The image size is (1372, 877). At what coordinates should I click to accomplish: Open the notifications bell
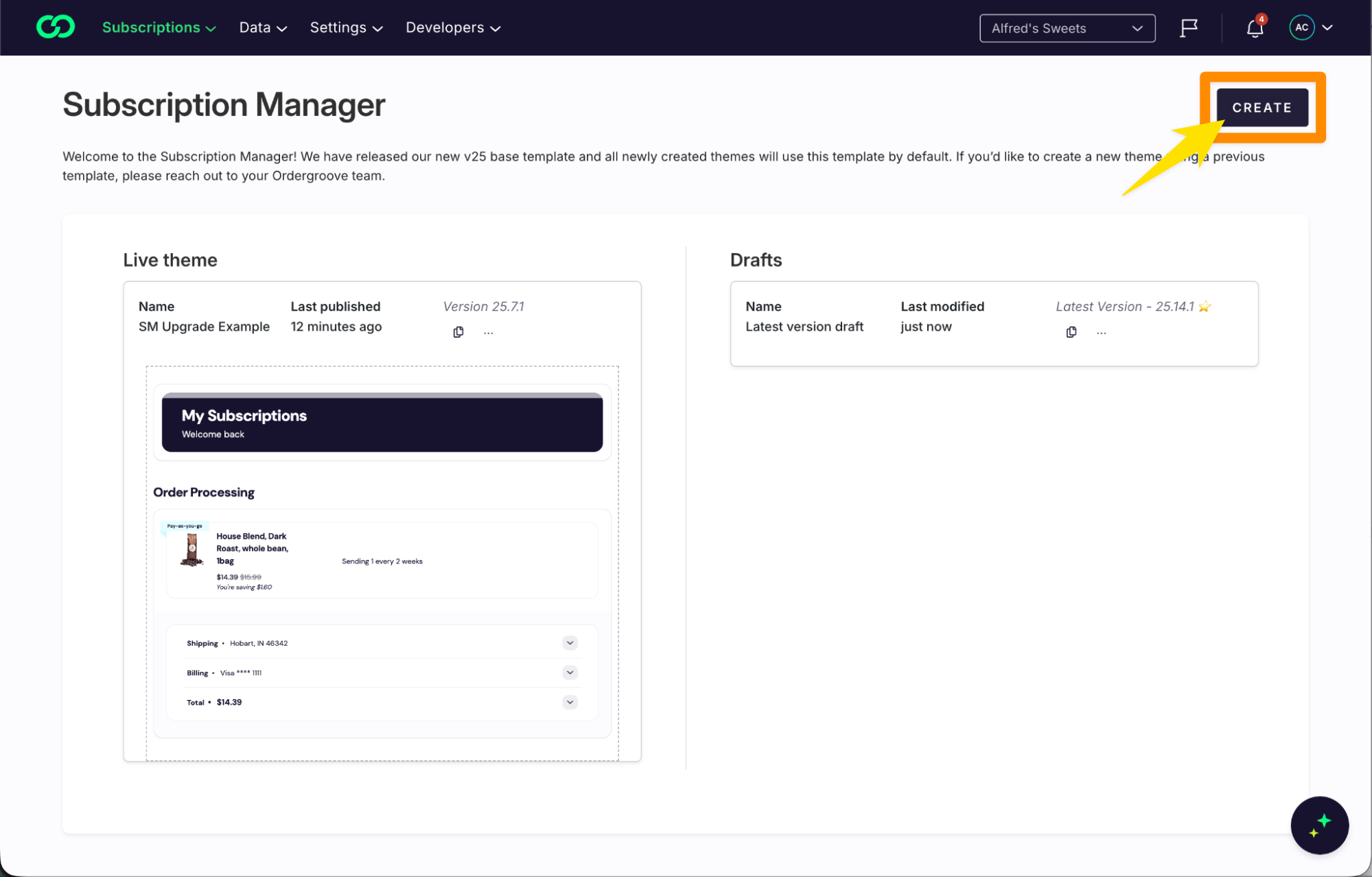click(x=1255, y=28)
